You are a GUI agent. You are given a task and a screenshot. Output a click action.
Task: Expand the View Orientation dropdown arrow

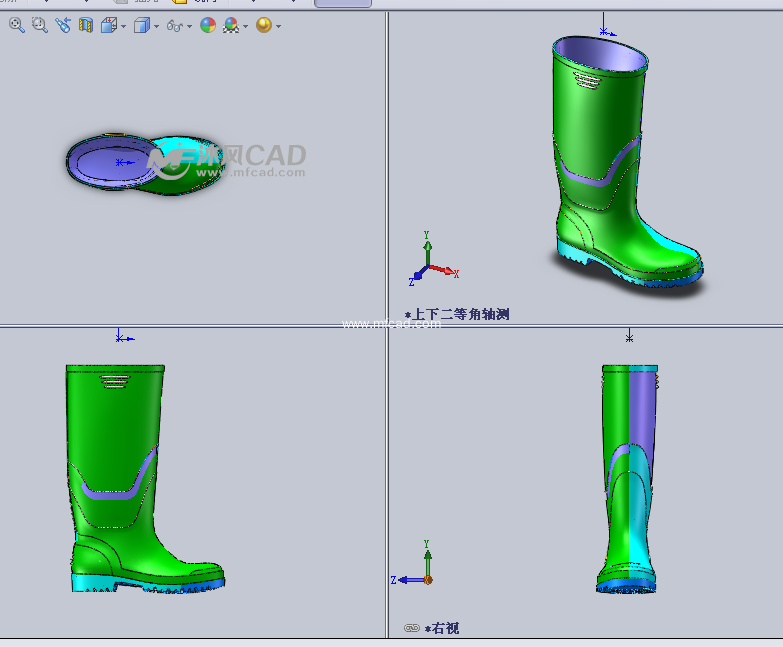click(123, 26)
